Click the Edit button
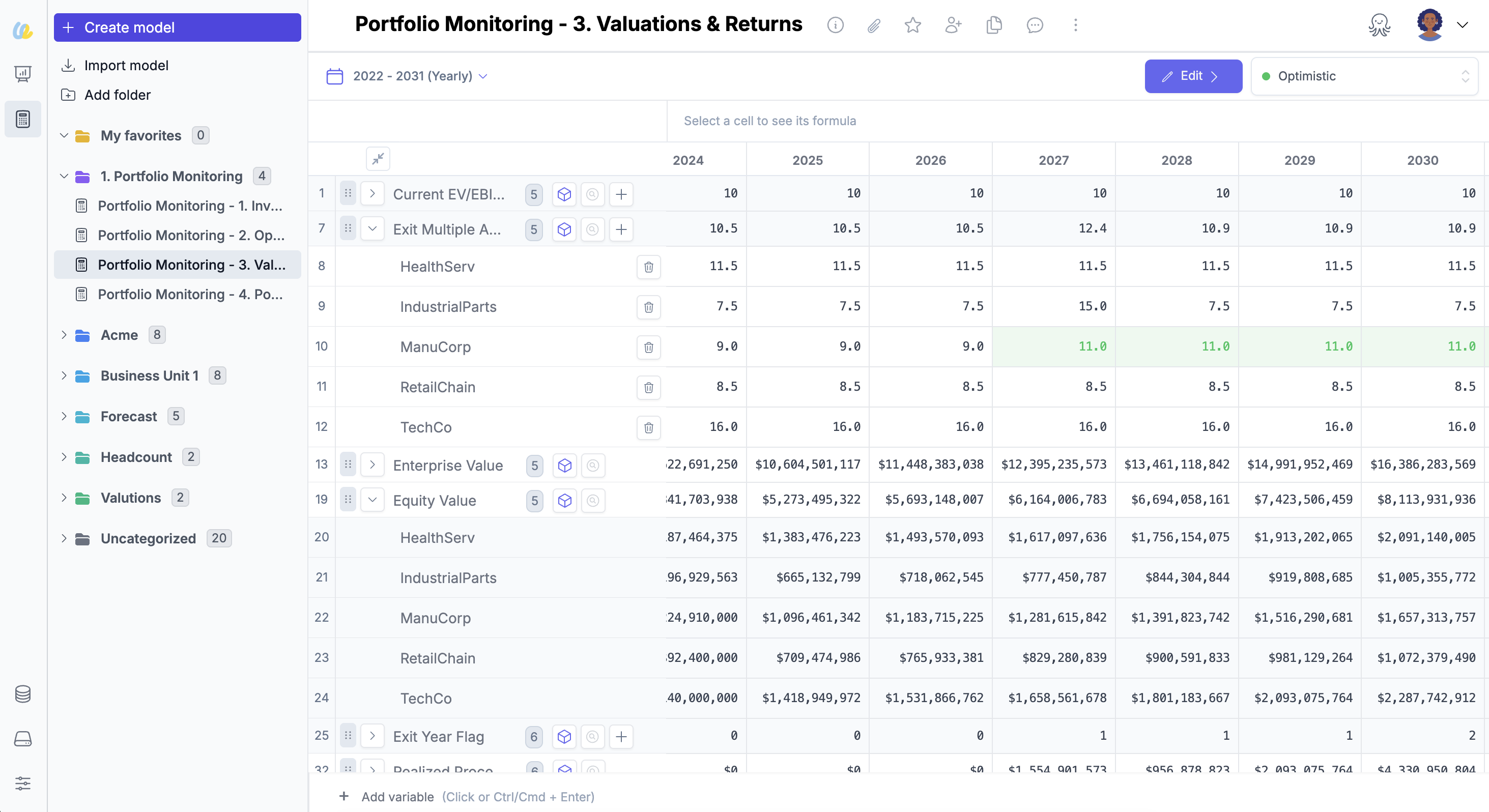 tap(1192, 76)
